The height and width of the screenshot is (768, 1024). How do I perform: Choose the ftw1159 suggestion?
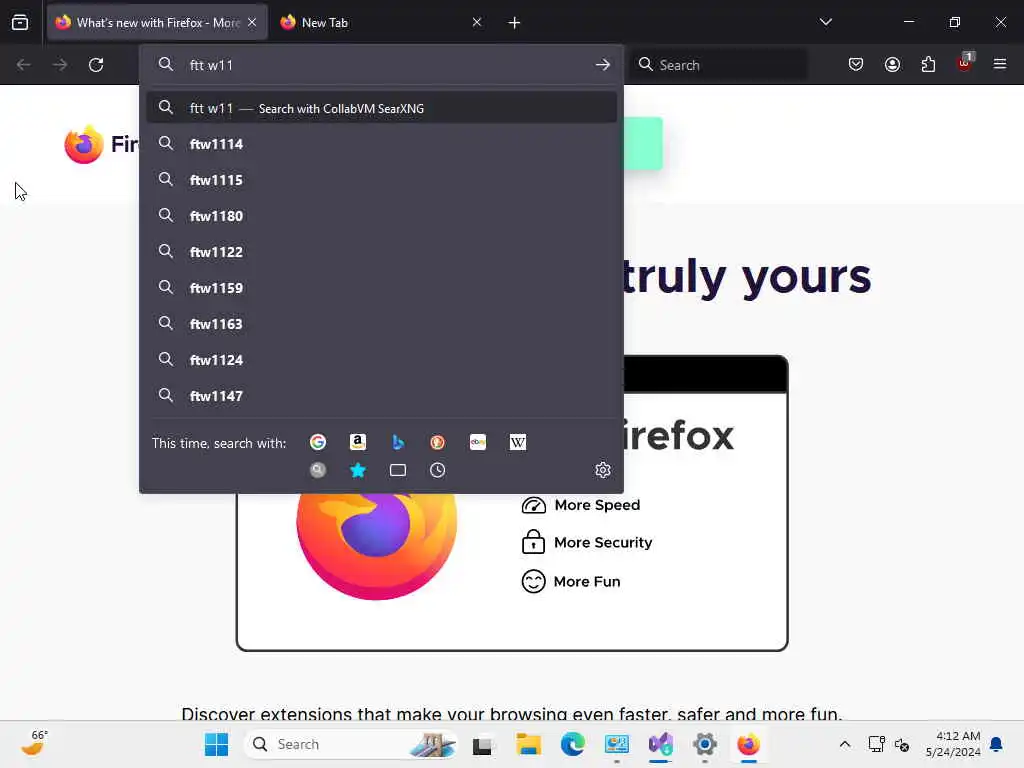[381, 287]
